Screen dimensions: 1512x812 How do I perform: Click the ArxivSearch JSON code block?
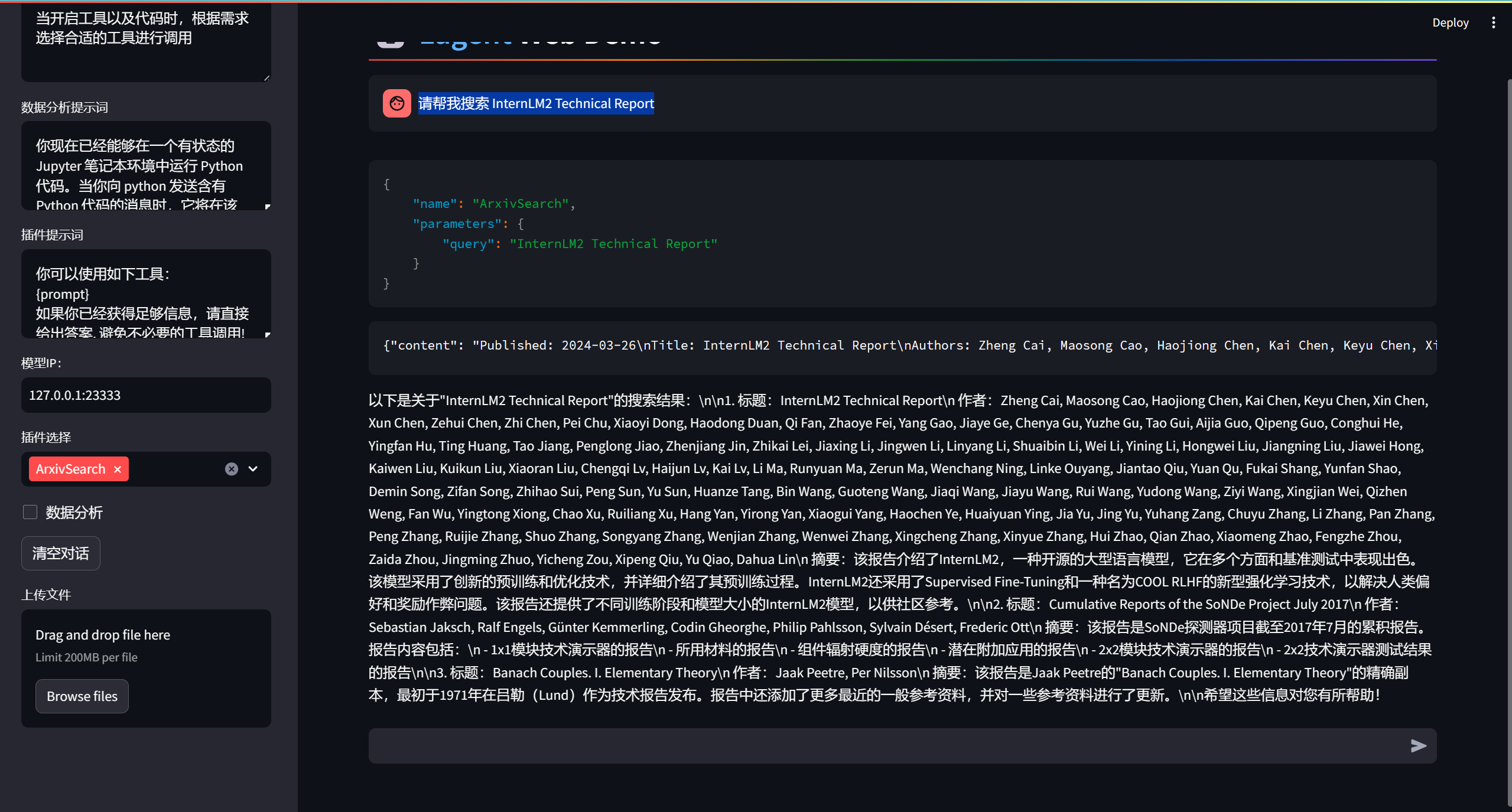(902, 233)
